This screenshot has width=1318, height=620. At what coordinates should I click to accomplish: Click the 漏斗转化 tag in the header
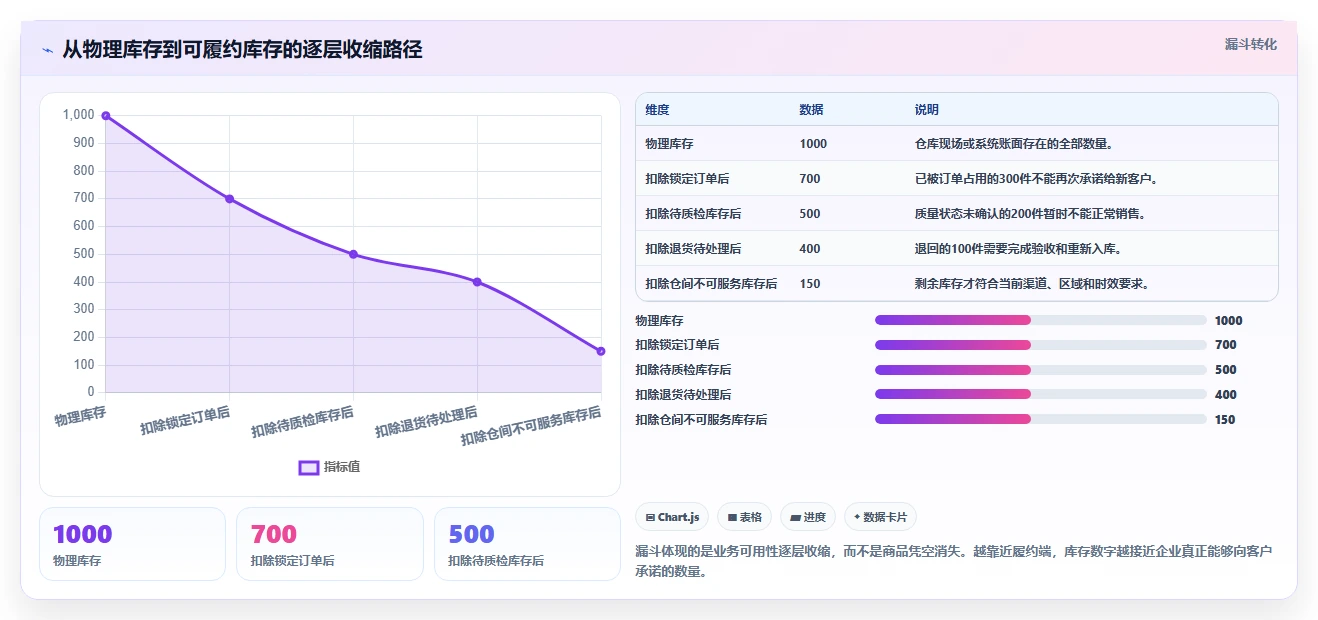point(1251,44)
